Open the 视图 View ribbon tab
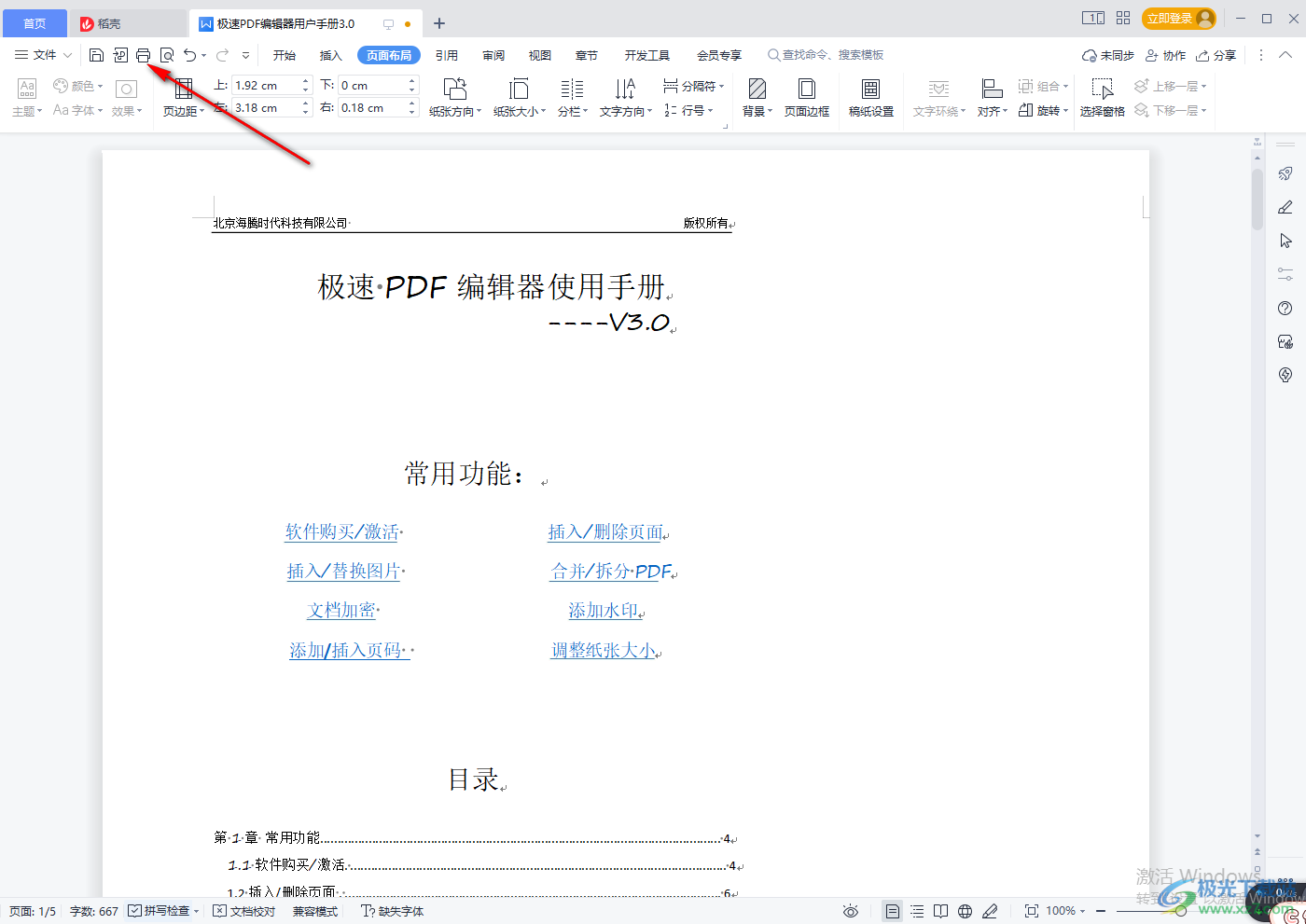The width and height of the screenshot is (1306, 924). point(540,55)
